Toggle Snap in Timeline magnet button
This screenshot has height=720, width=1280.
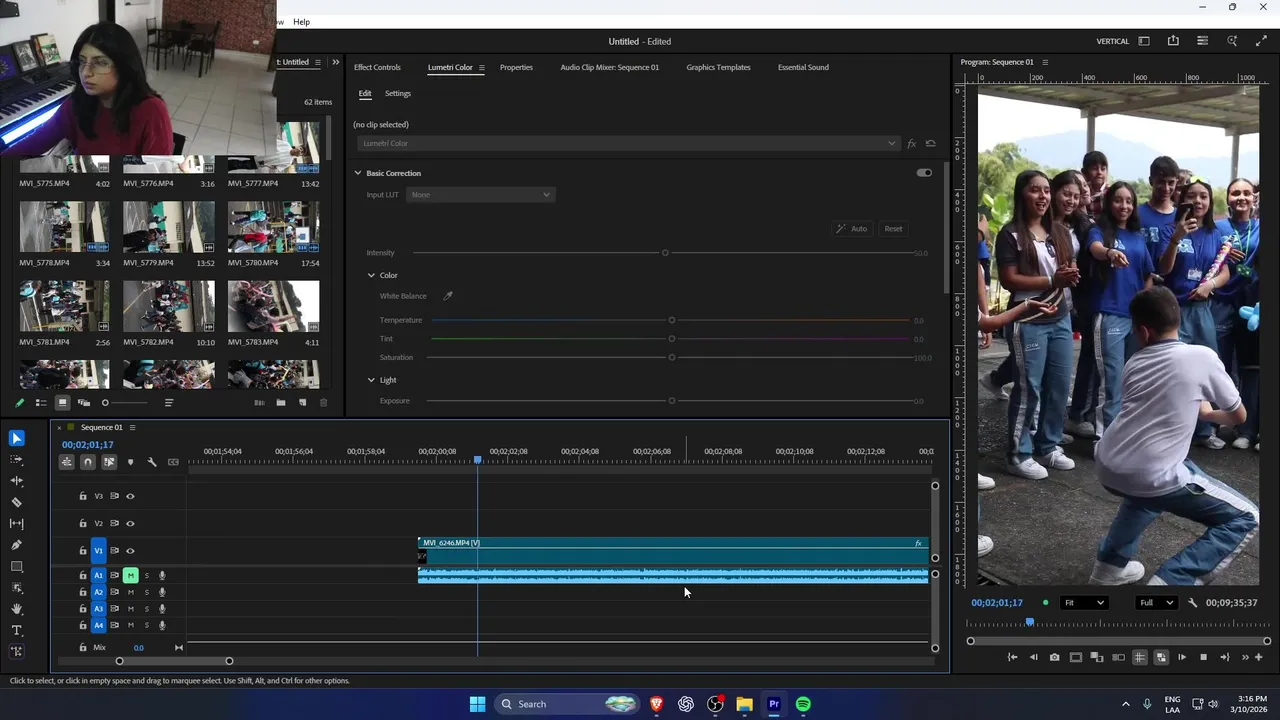pyautogui.click(x=88, y=462)
